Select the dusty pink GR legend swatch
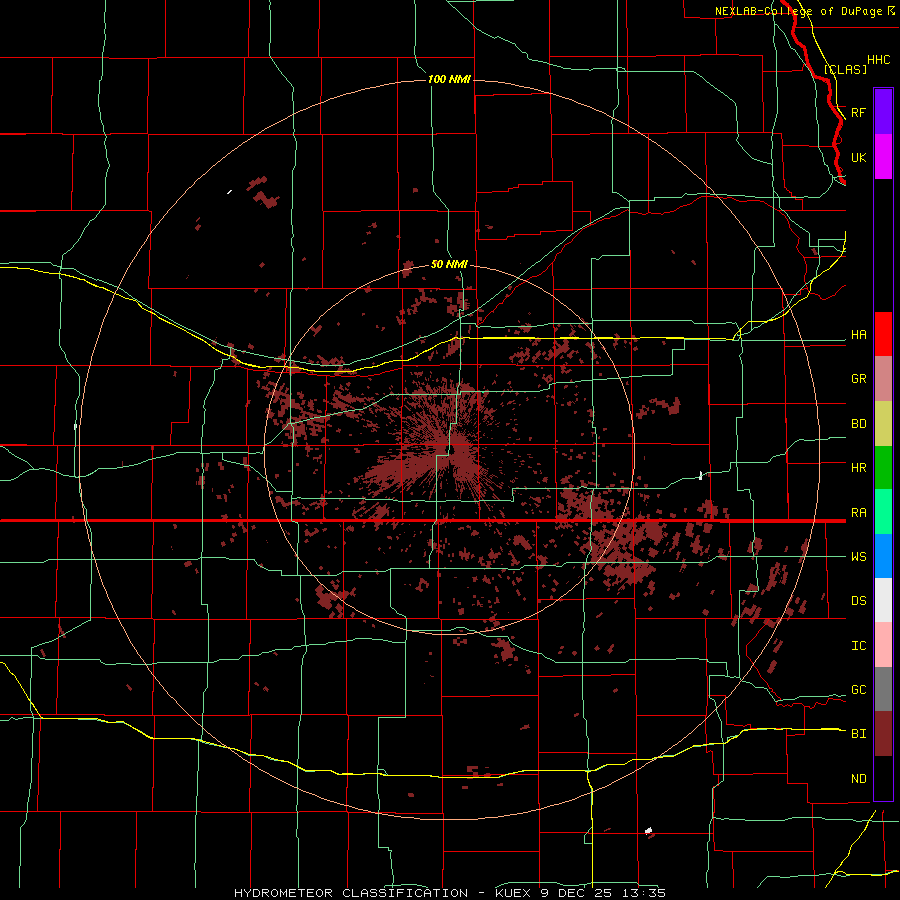Viewport: 900px width, 900px height. click(x=883, y=379)
